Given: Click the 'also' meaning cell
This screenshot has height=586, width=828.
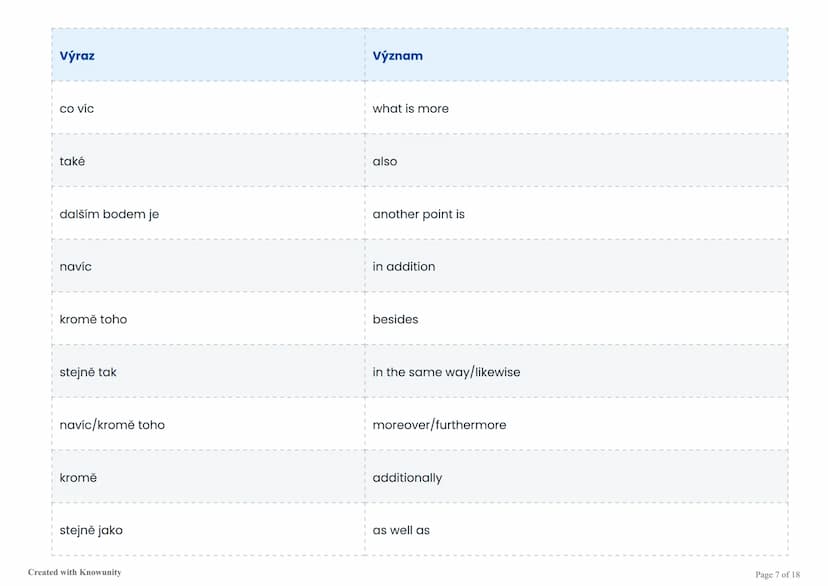Looking at the screenshot, I should click(576, 160).
